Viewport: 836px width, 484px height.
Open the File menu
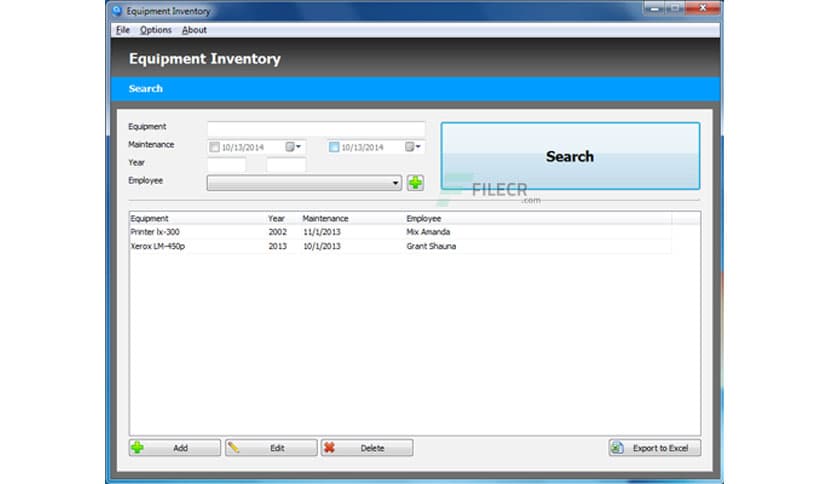pos(123,30)
